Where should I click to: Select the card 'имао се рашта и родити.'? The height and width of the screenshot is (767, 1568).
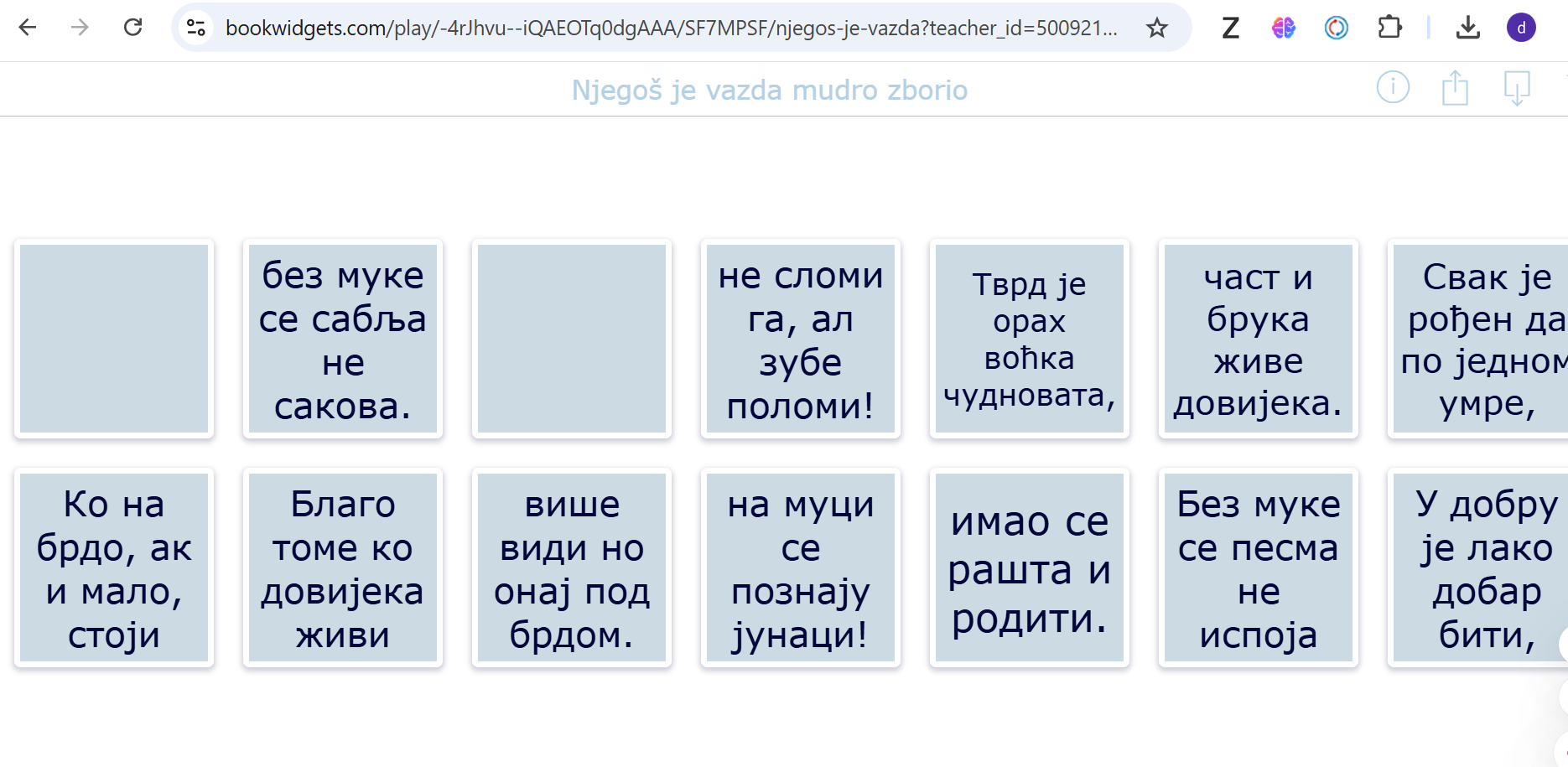coord(1030,567)
